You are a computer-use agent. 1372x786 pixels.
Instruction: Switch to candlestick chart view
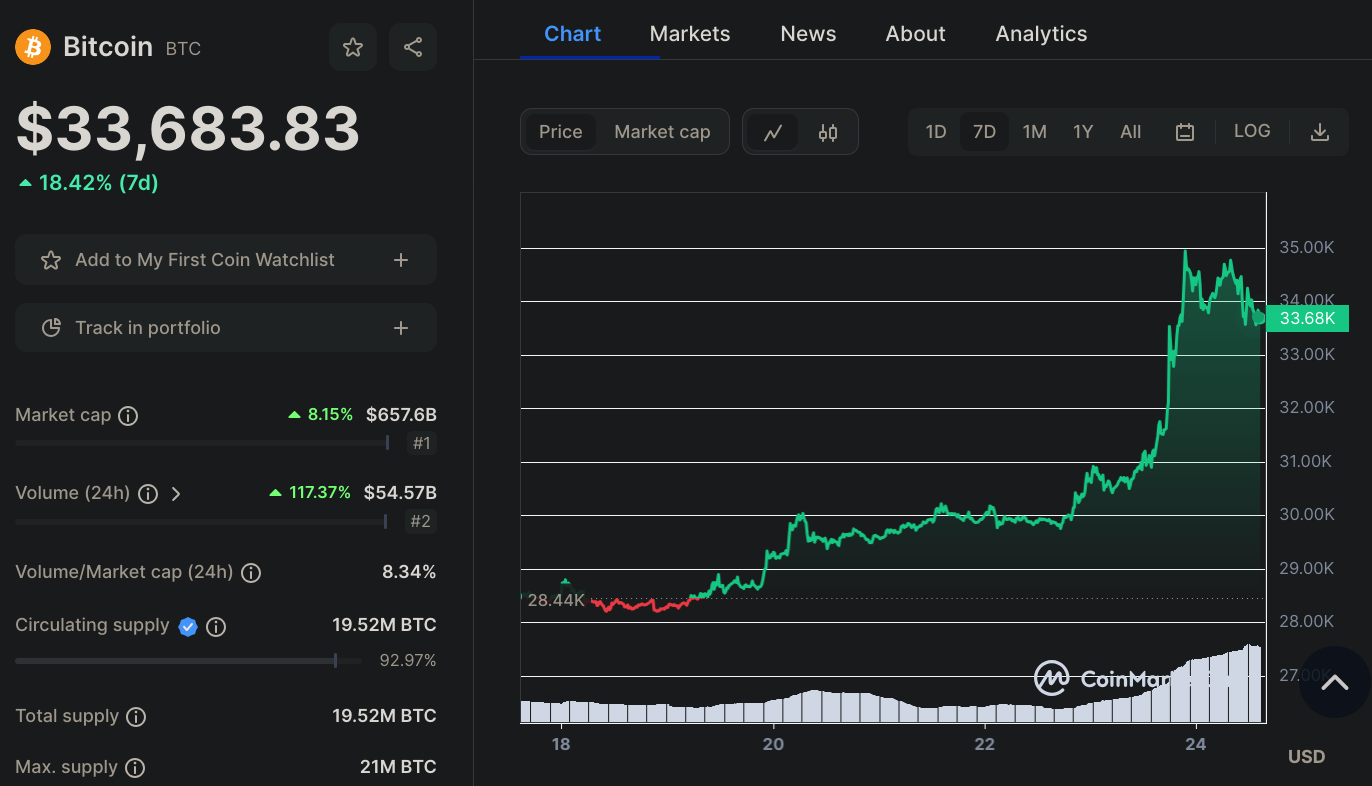pyautogui.click(x=828, y=132)
